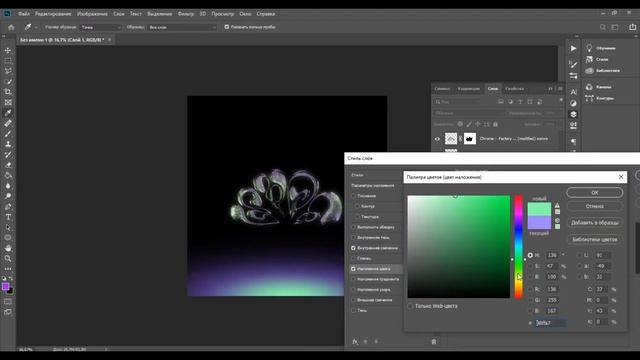The height and width of the screenshot is (360, 640).
Task: Enable the Only Web colors checkbox
Action: (410, 306)
